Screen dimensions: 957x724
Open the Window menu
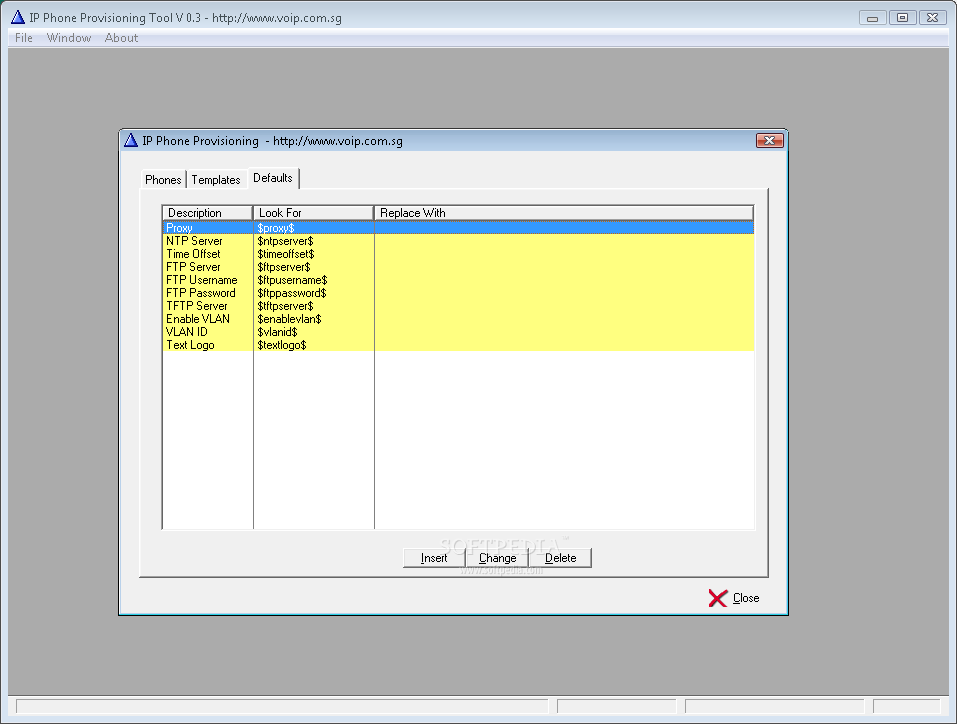tap(69, 38)
